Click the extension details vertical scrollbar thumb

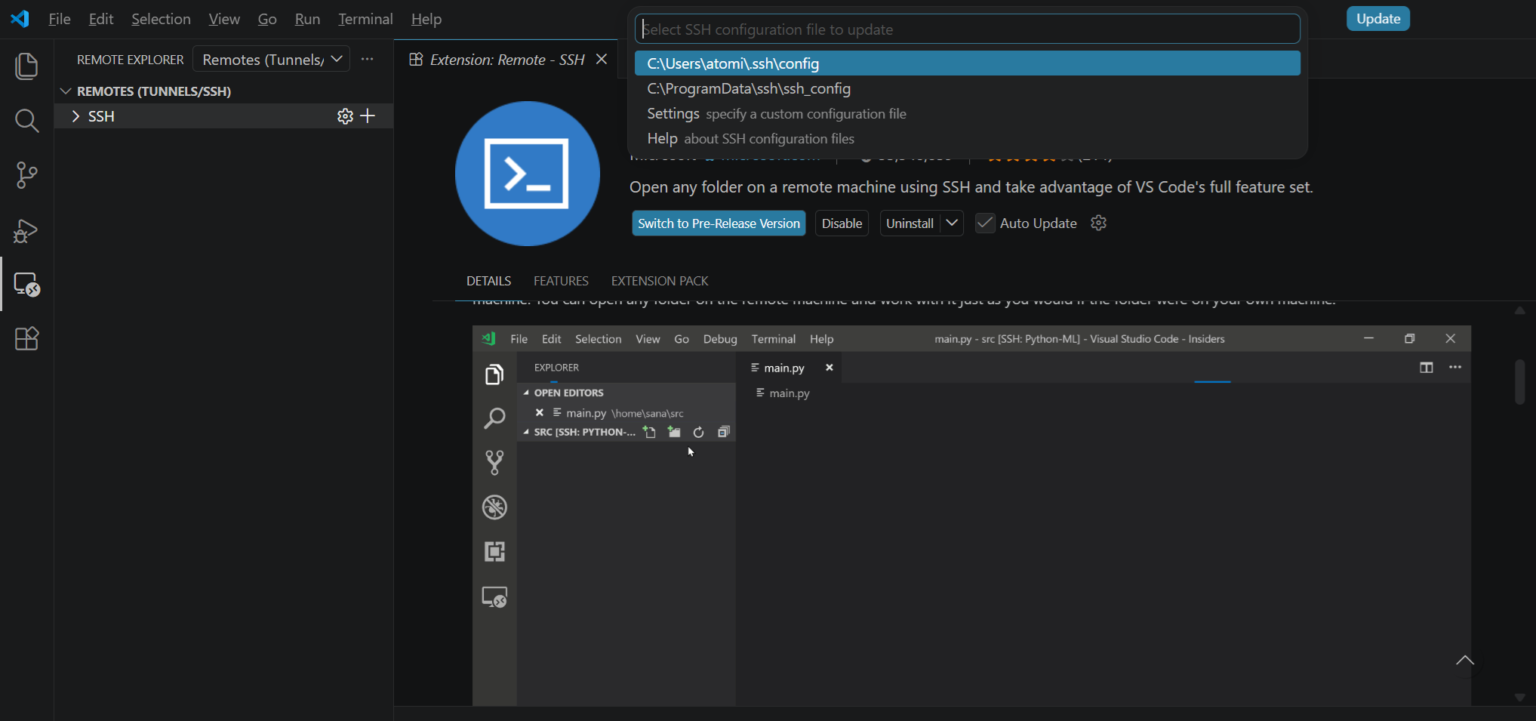point(1520,382)
